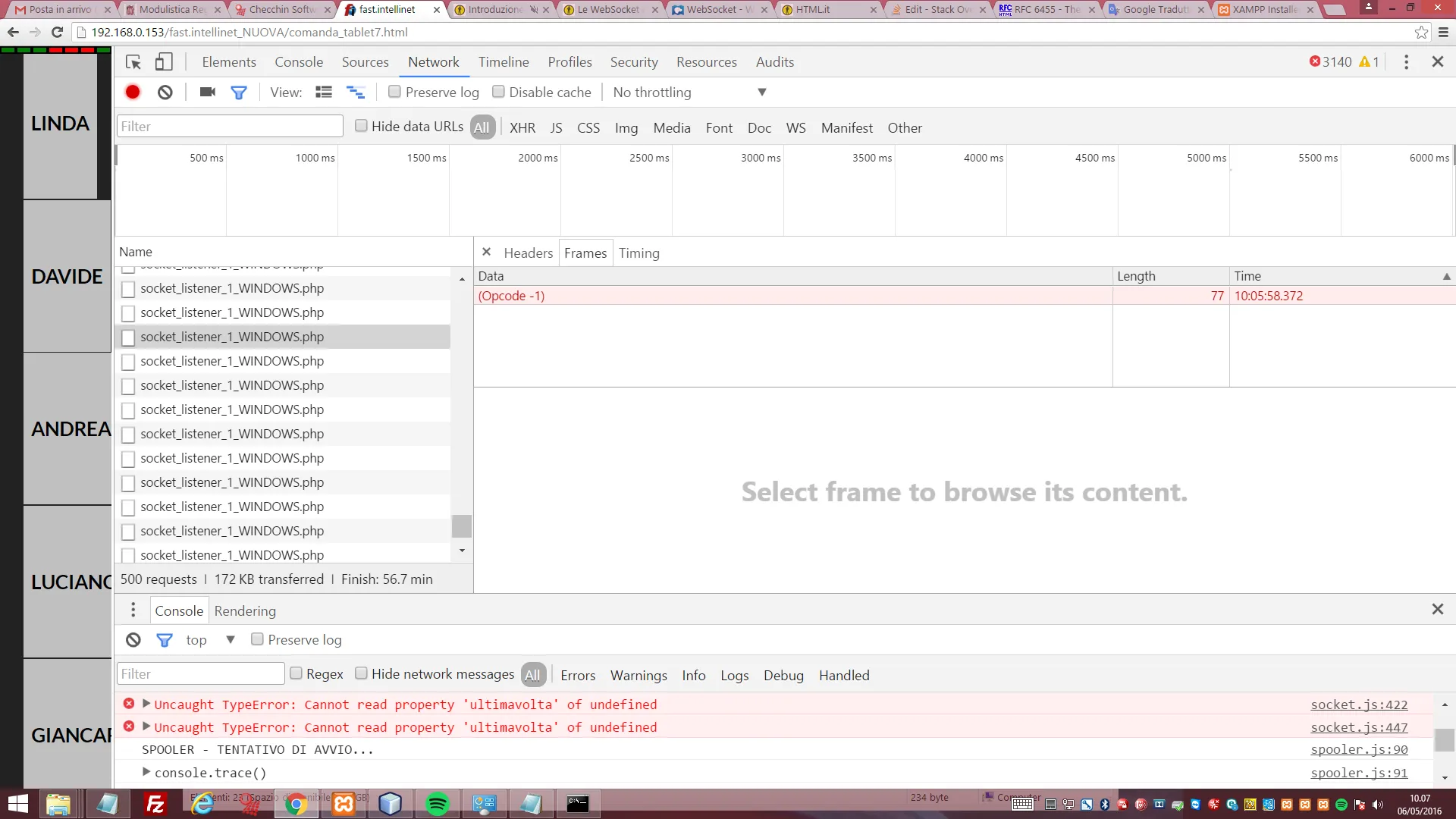
Task: Expand the first Uncaught TypeError message
Action: [146, 704]
